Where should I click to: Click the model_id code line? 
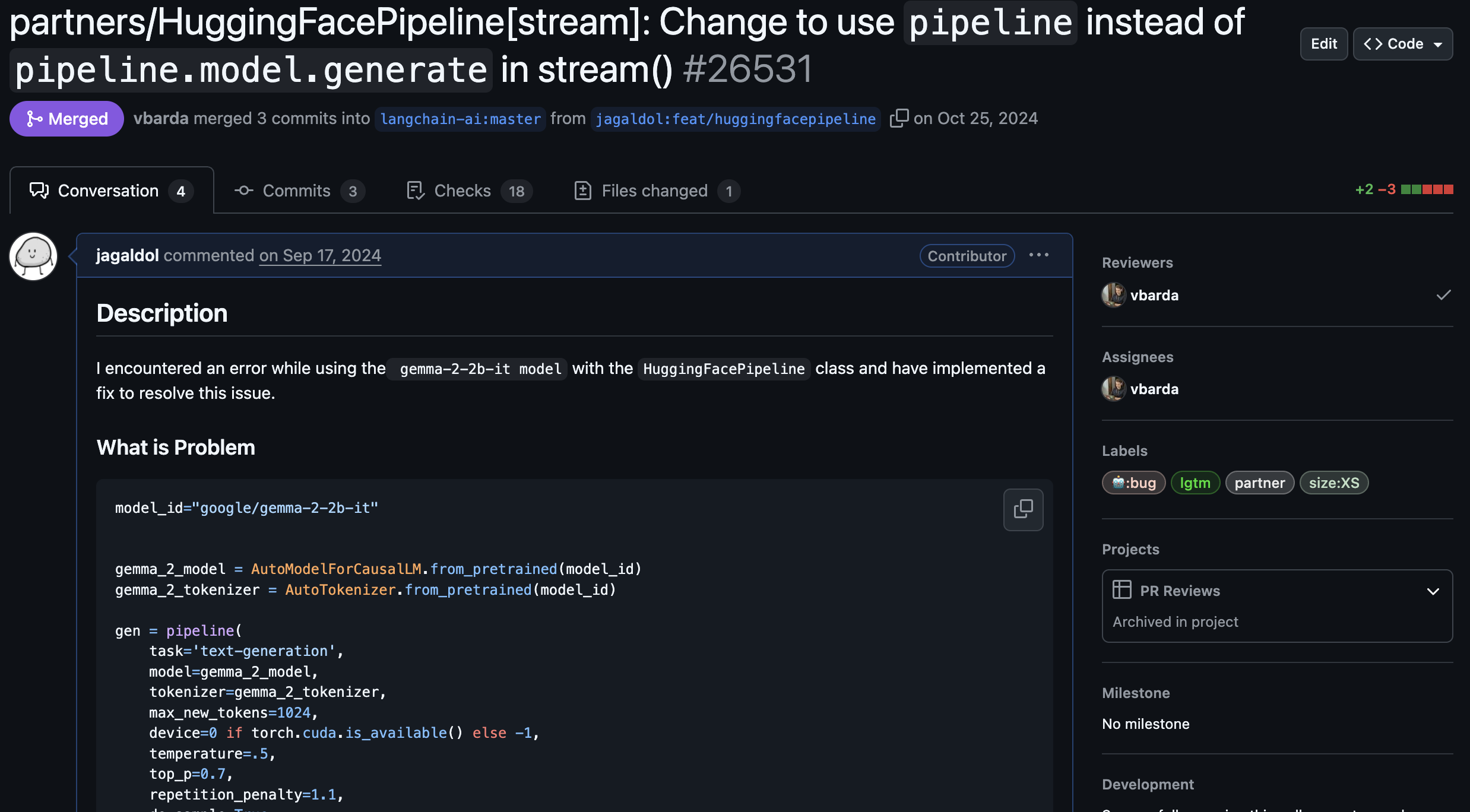[x=246, y=508]
